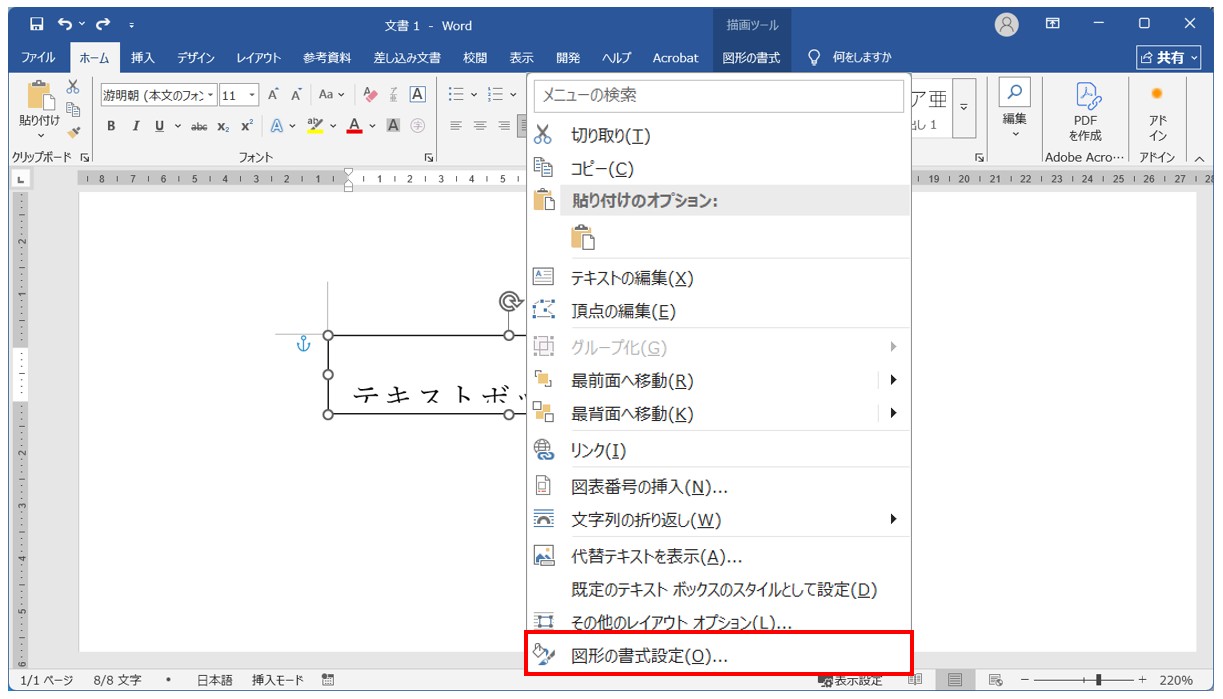The width and height of the screenshot is (1223, 699).
Task: Click the Text Effects outlined A icon
Action: tap(277, 126)
